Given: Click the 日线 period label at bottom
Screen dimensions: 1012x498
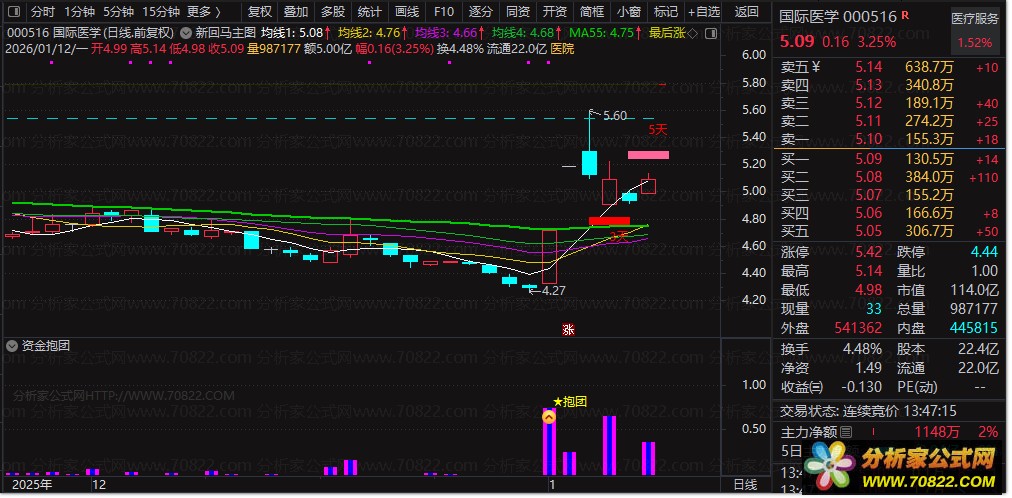Looking at the screenshot, I should [746, 484].
